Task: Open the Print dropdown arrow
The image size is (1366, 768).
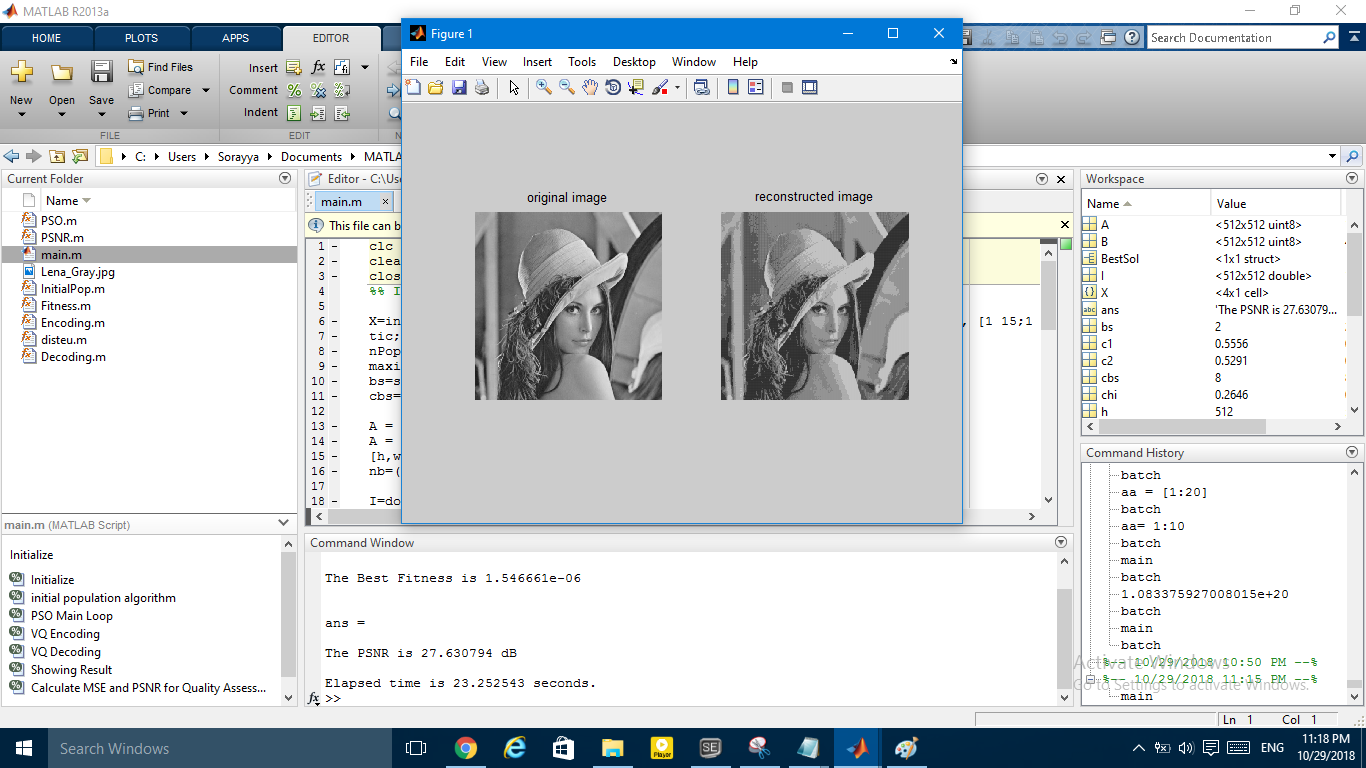Action: [184, 113]
